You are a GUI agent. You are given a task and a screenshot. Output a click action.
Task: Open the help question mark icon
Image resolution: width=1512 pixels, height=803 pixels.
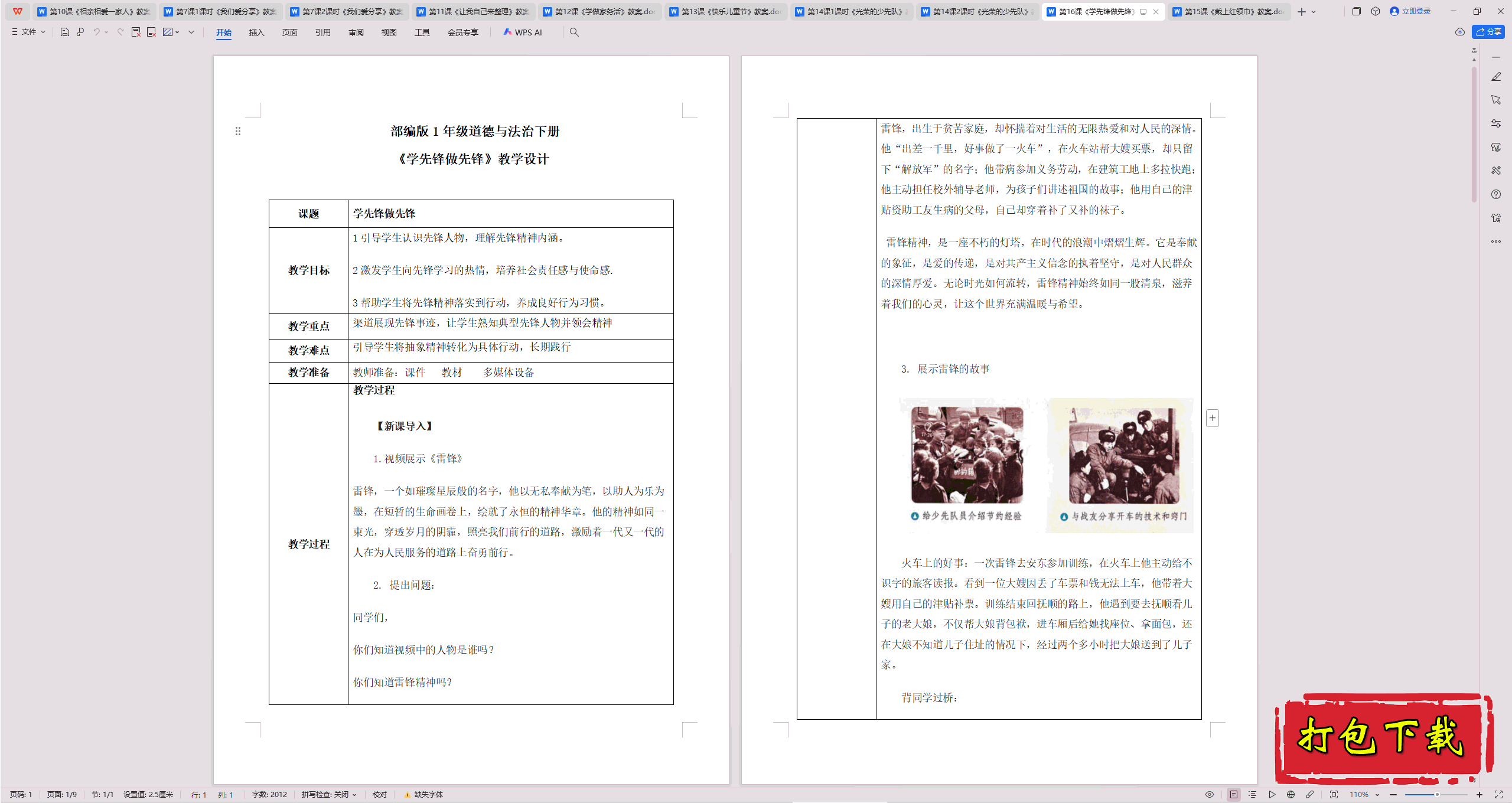(1496, 194)
